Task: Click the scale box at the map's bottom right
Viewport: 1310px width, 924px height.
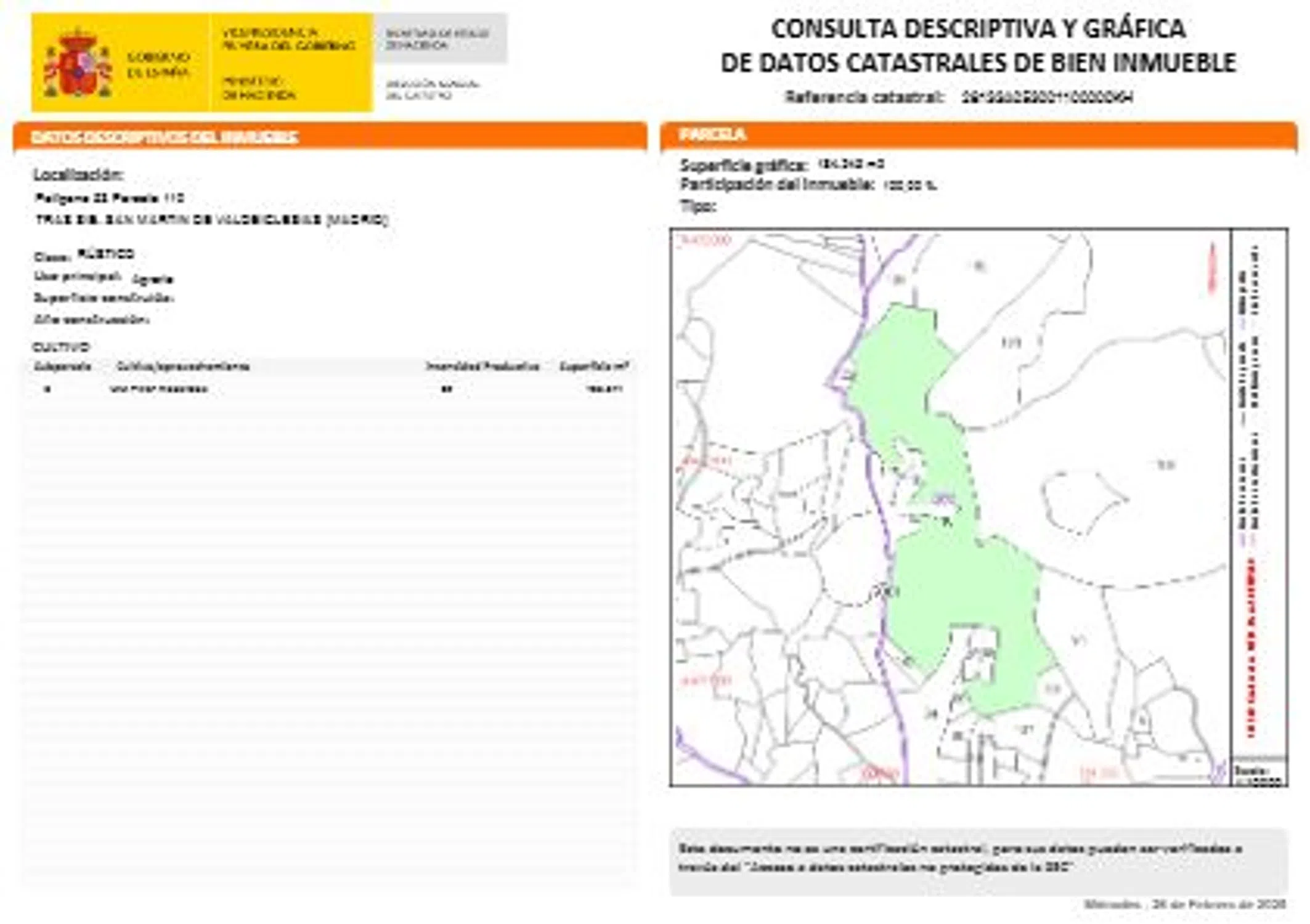Action: pos(1259,773)
